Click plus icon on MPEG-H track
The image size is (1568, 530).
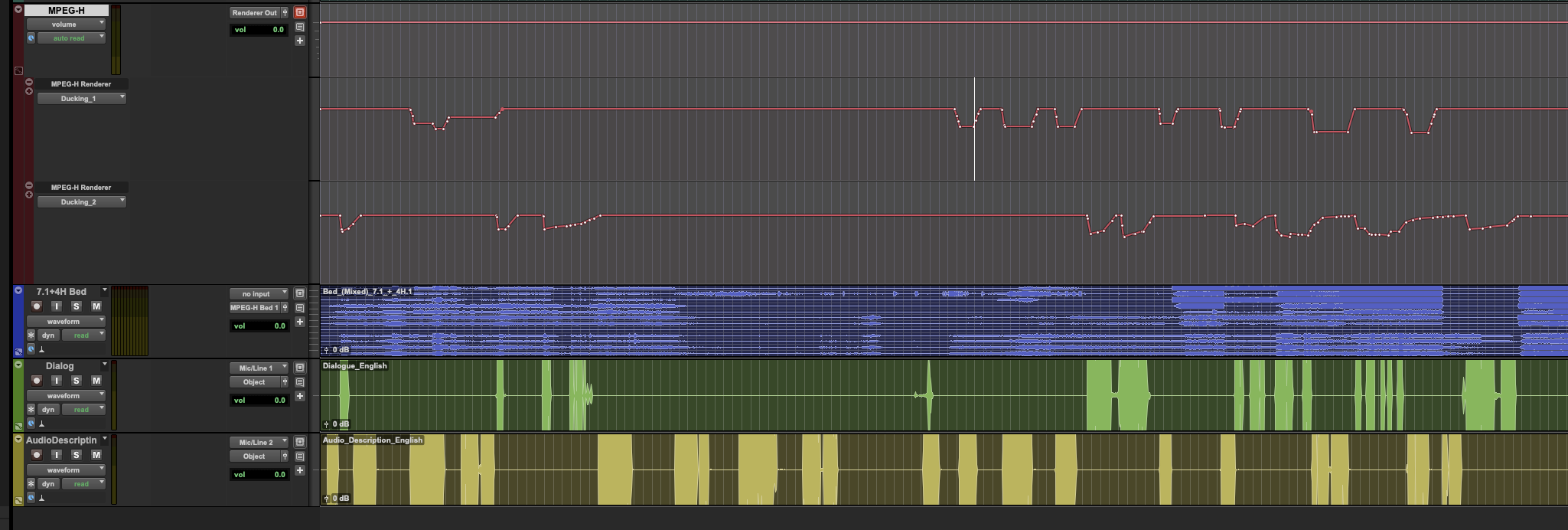[x=300, y=41]
